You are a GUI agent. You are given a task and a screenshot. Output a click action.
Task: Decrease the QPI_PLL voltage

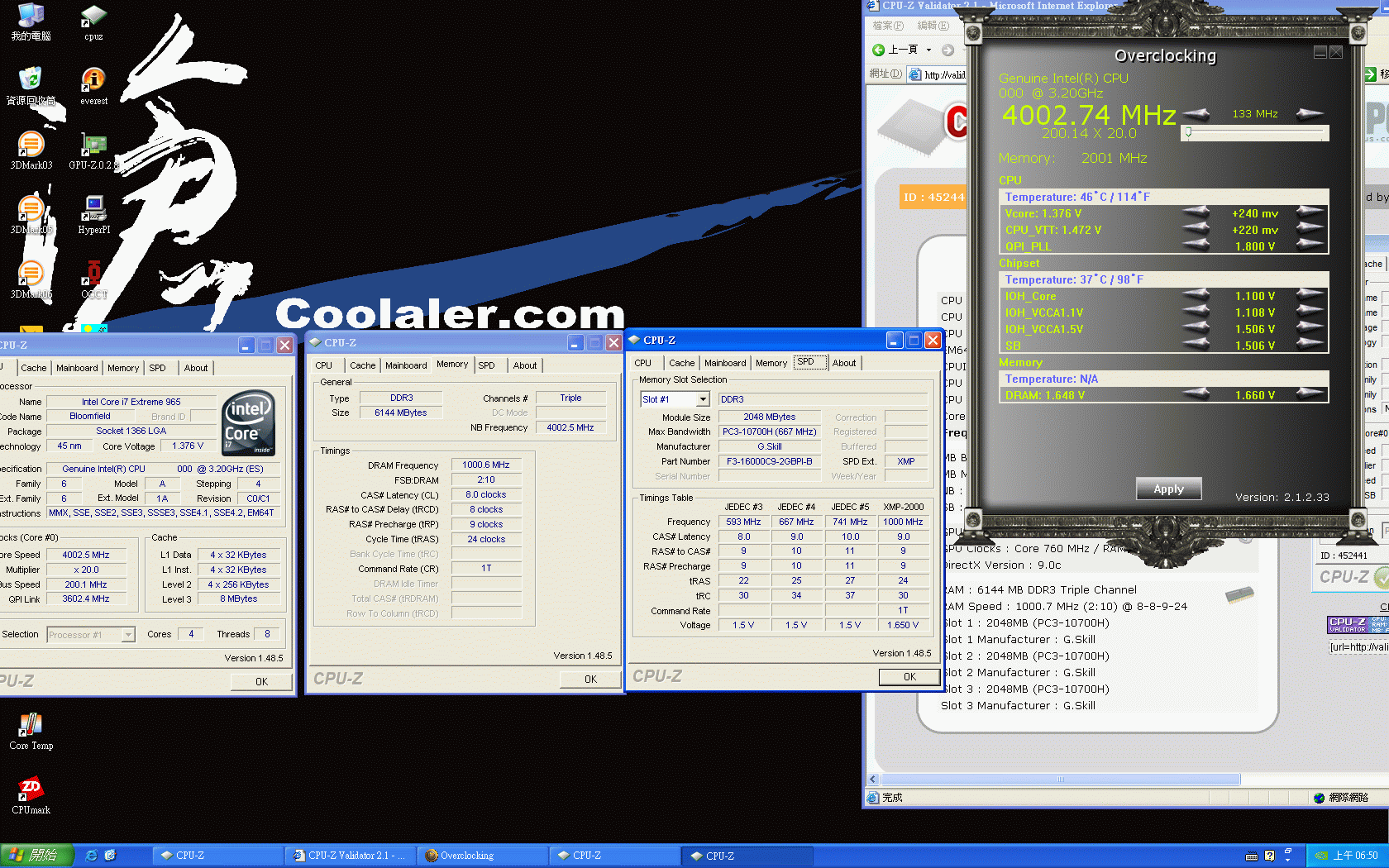[1196, 246]
